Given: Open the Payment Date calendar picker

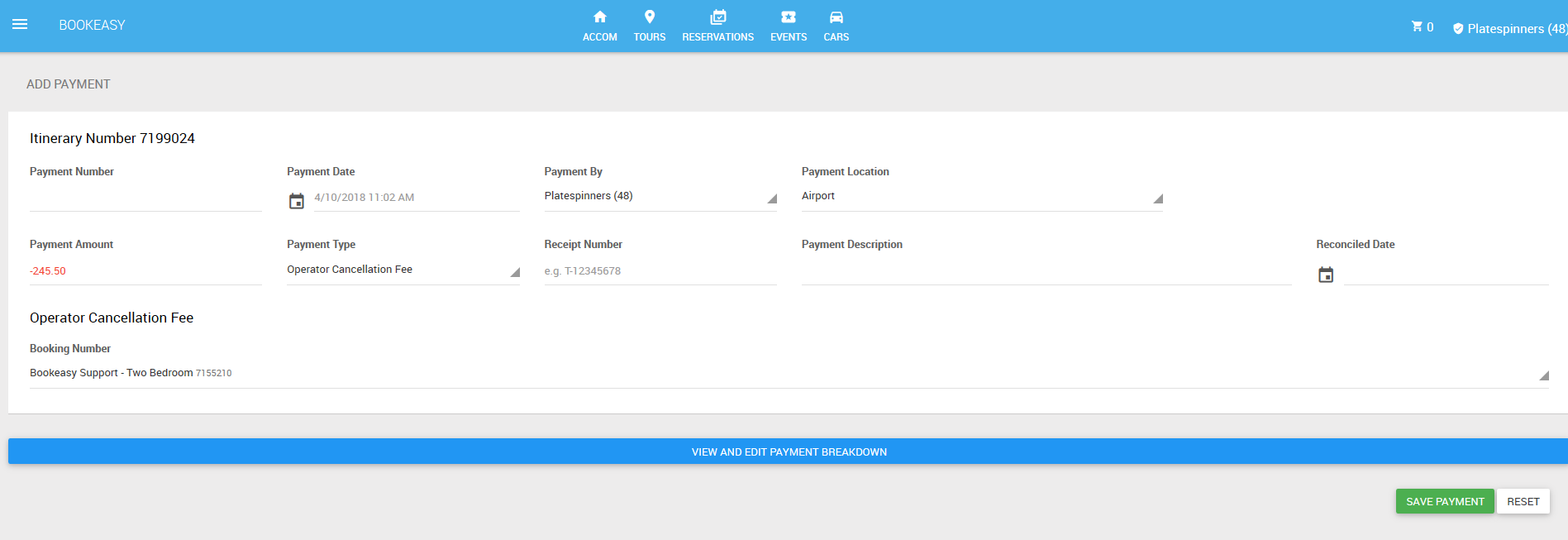Looking at the screenshot, I should pyautogui.click(x=297, y=201).
